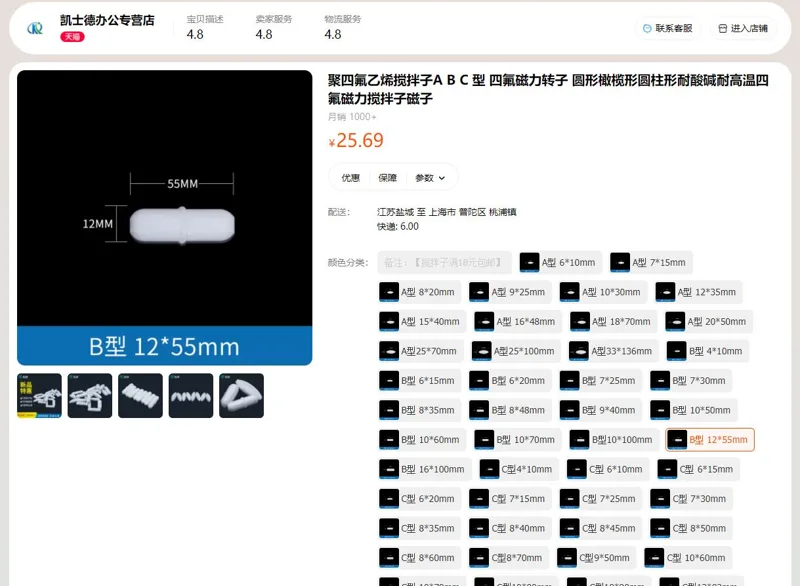Choose variant A型 12*35mm
The height and width of the screenshot is (586, 800).
pos(698,292)
